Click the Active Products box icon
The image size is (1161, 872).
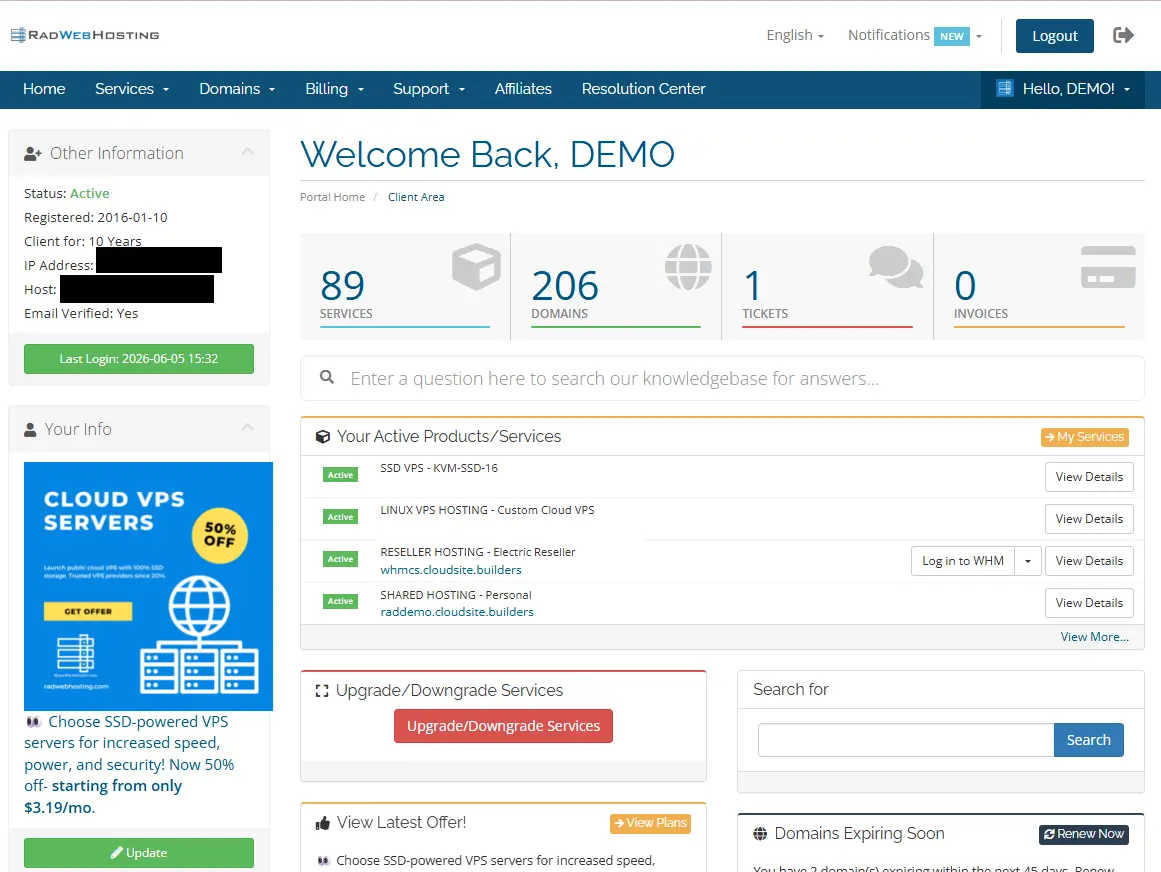[x=323, y=437]
